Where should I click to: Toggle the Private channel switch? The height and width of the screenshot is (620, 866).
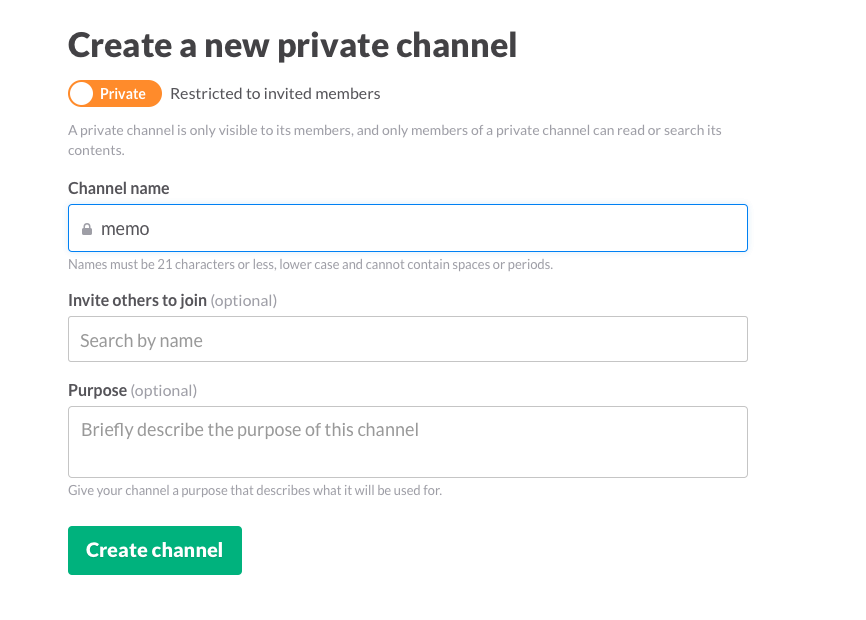pyautogui.click(x=114, y=94)
